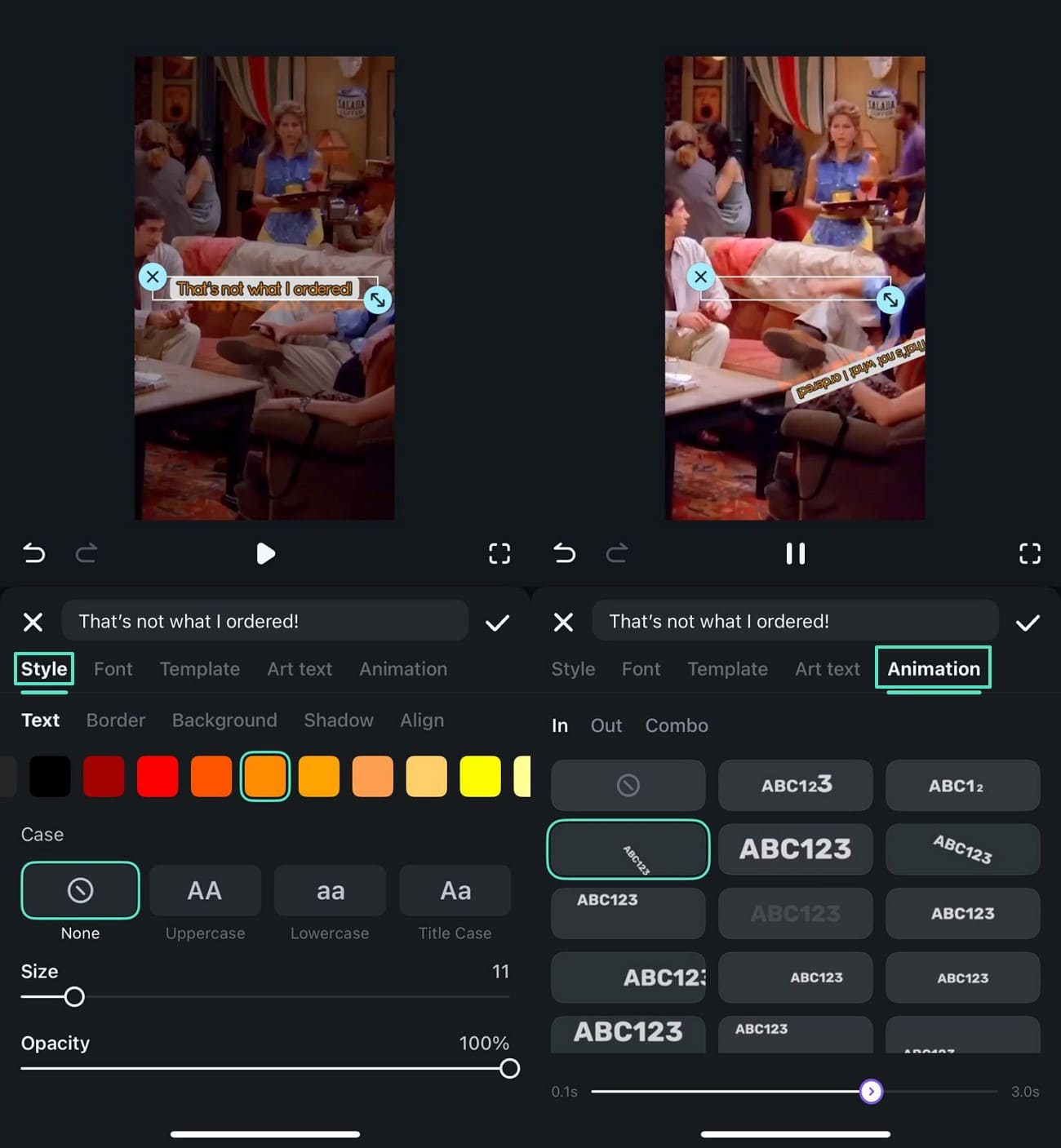Switch to Background sub-tab
Viewport: 1061px width, 1148px height.
[224, 720]
